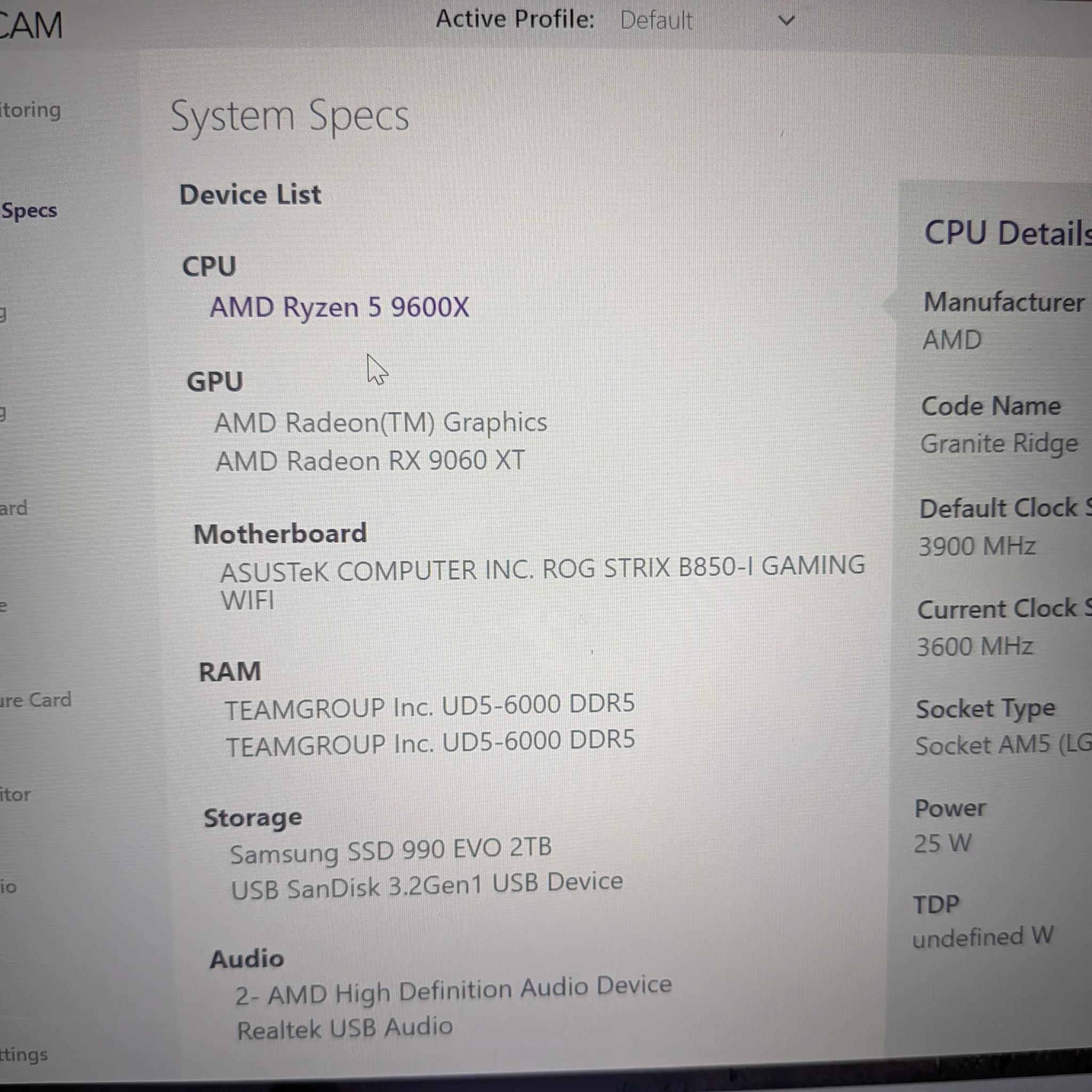Select AMD Ryzen 5 9600X CPU entry

coord(339,308)
